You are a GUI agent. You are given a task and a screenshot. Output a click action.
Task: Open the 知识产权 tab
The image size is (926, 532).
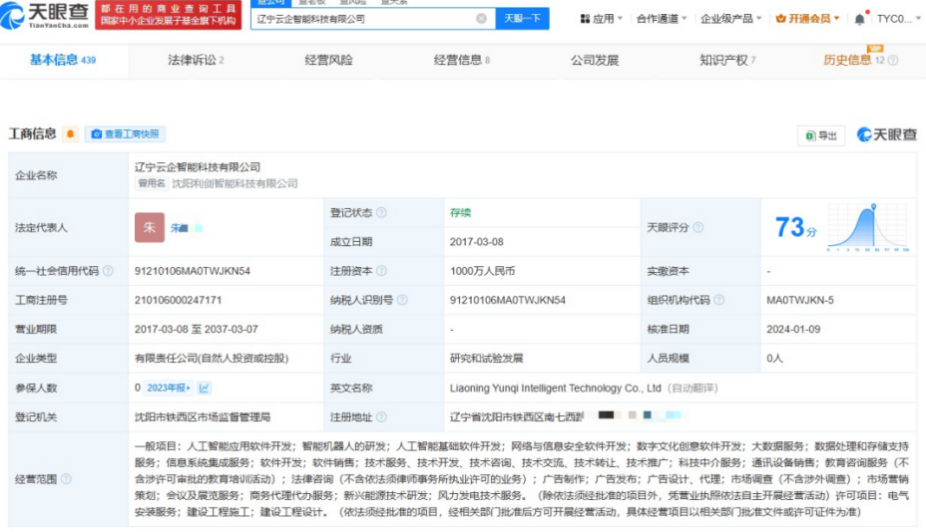point(727,60)
